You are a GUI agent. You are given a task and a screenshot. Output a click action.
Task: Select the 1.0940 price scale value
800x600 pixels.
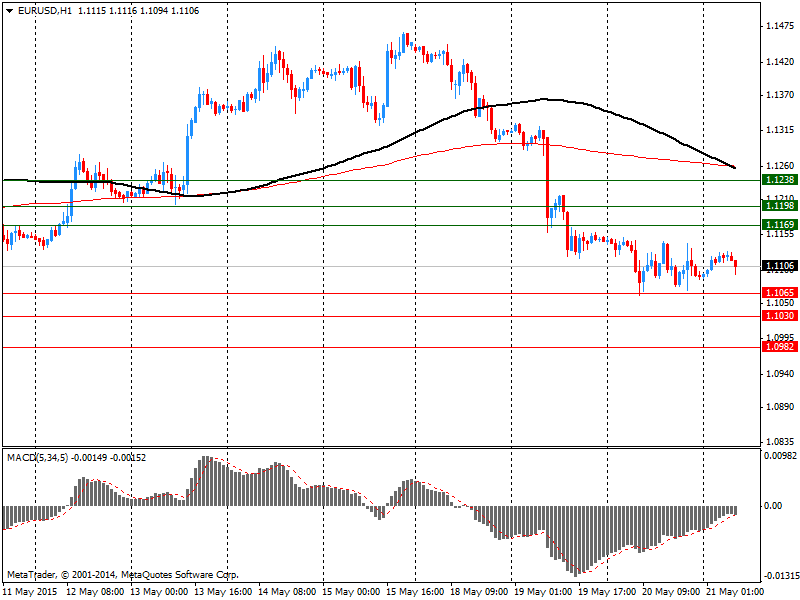pos(781,373)
